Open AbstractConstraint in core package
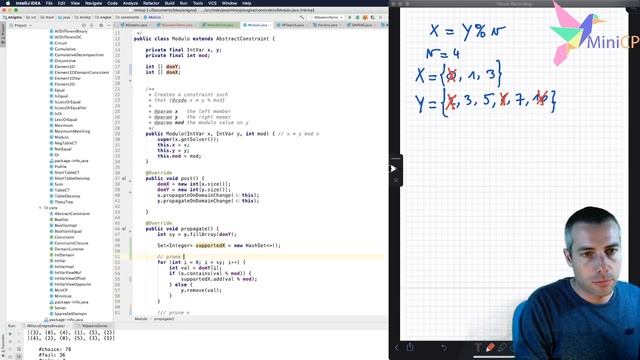This screenshot has width=640, height=360. tap(72, 213)
